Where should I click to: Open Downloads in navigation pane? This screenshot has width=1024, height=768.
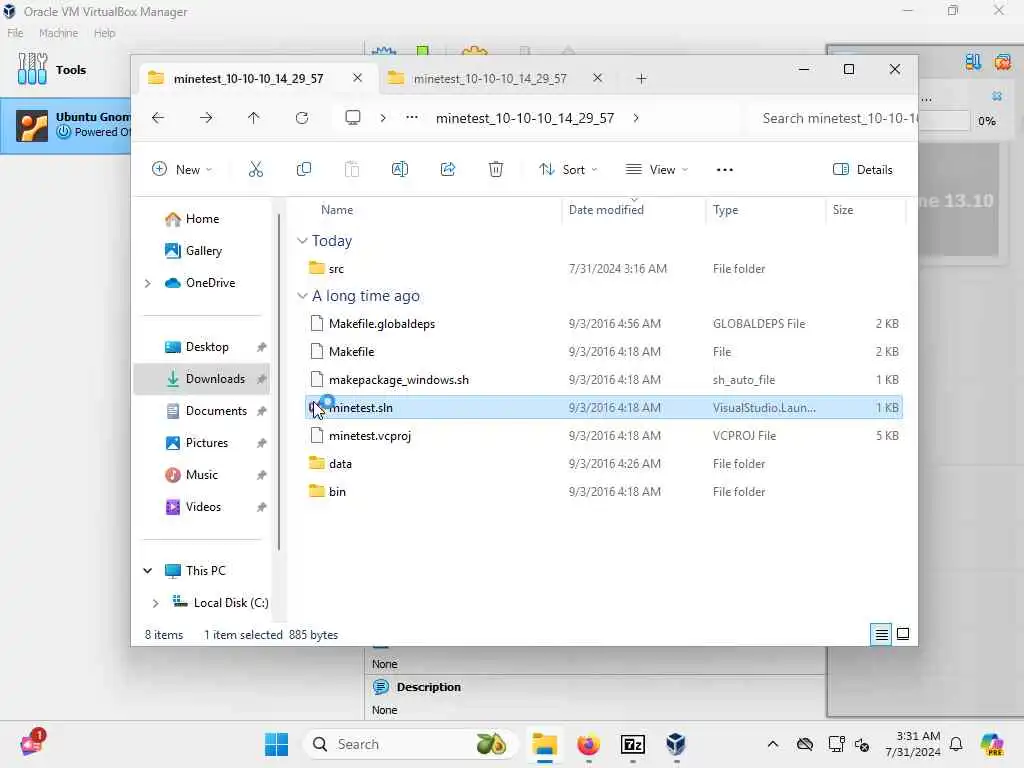[x=202, y=379]
